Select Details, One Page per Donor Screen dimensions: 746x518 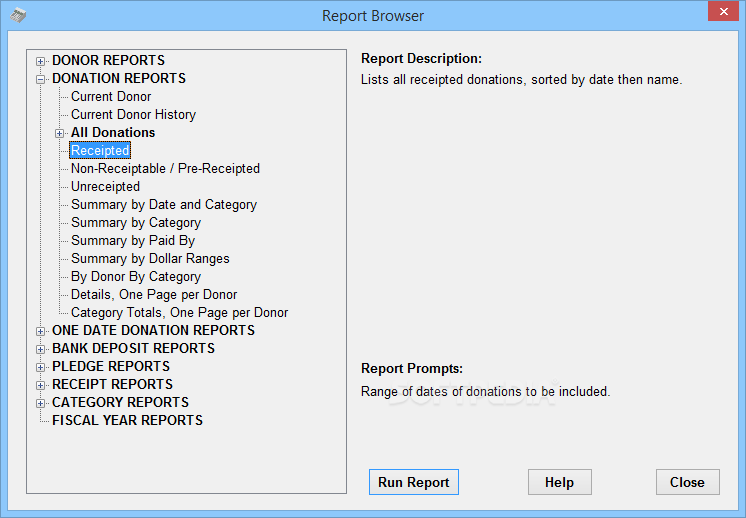coord(154,295)
